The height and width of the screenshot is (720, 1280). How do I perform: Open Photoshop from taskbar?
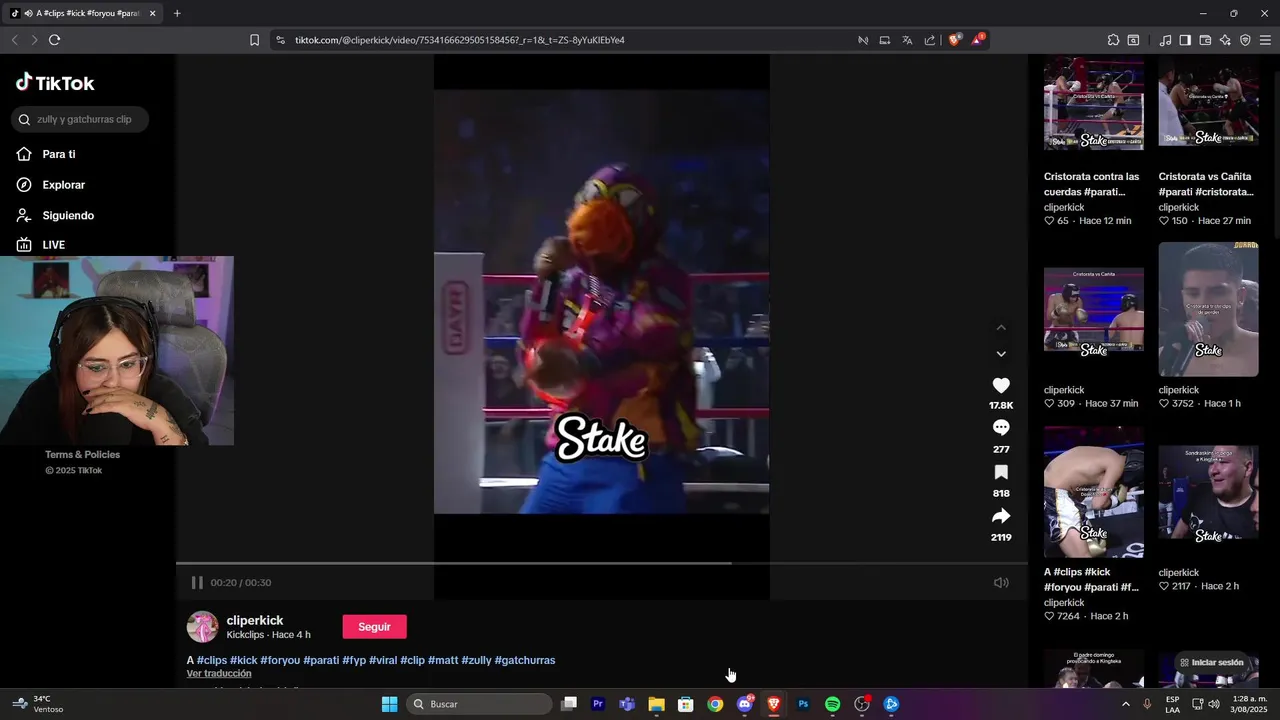[x=803, y=704]
